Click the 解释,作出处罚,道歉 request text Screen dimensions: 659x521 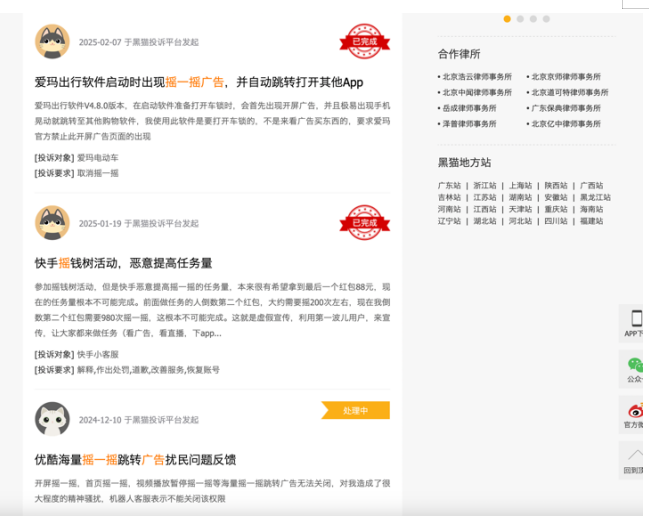point(148,370)
